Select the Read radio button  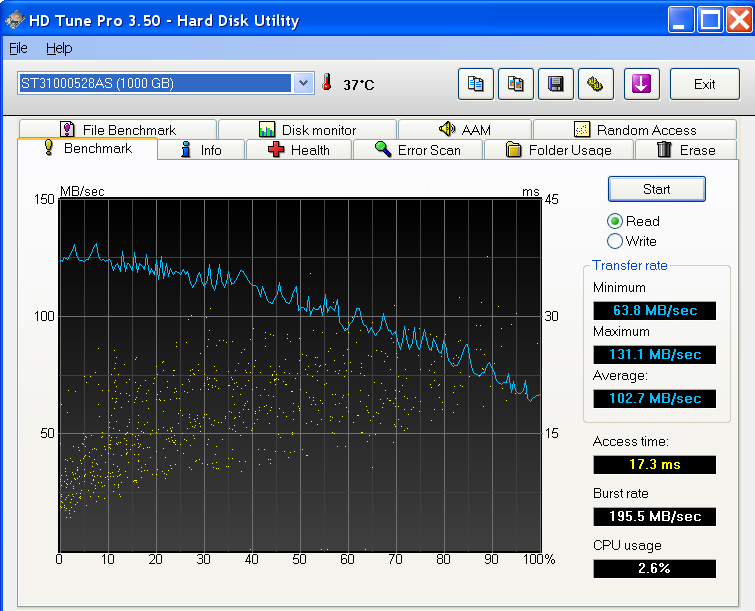615,221
